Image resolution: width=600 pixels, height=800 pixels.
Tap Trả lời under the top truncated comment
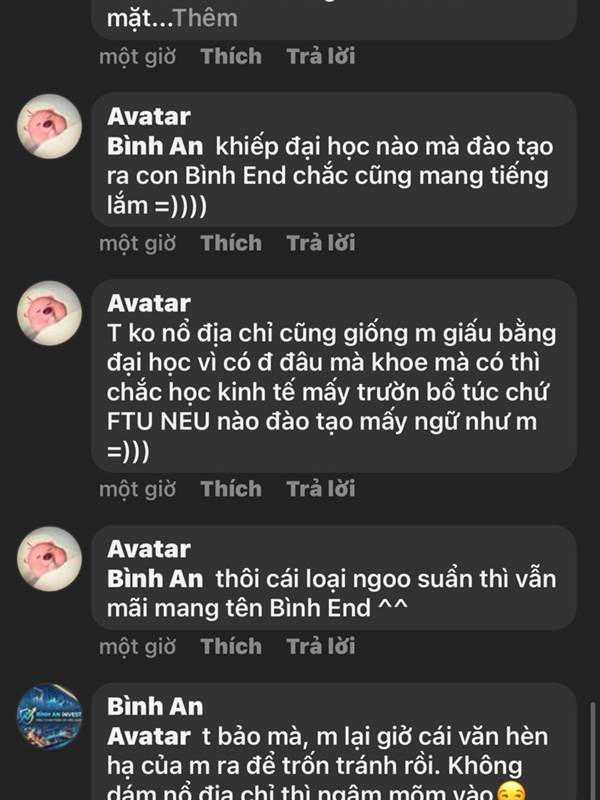coord(320,56)
